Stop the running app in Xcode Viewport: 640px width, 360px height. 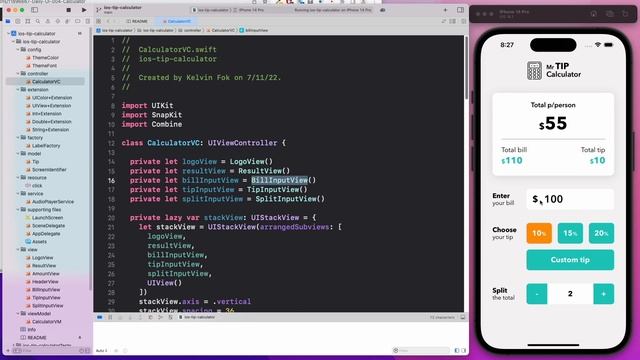click(69, 10)
